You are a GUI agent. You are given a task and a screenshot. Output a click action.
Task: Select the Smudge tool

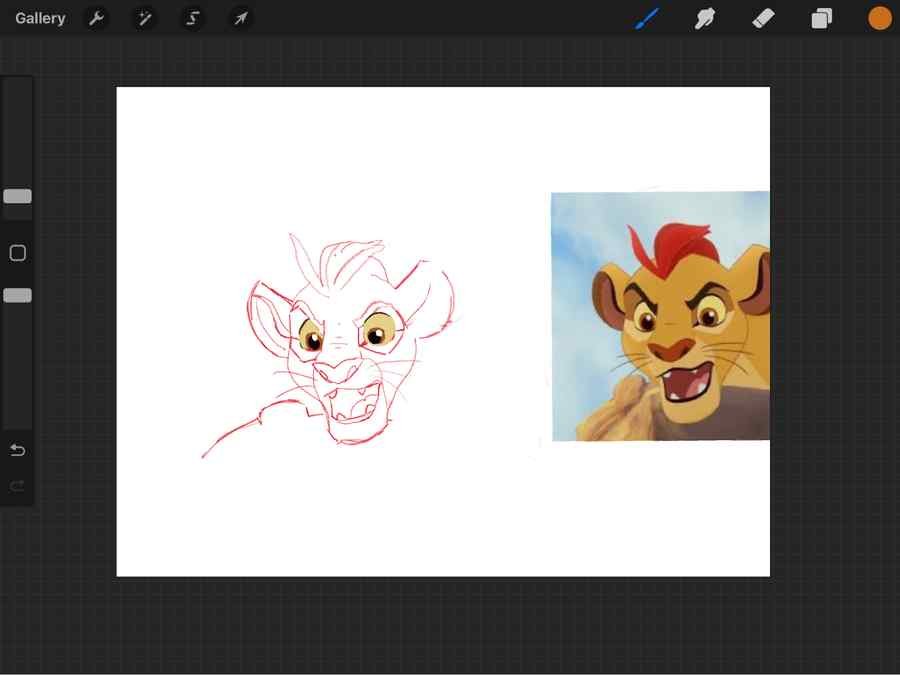(705, 18)
